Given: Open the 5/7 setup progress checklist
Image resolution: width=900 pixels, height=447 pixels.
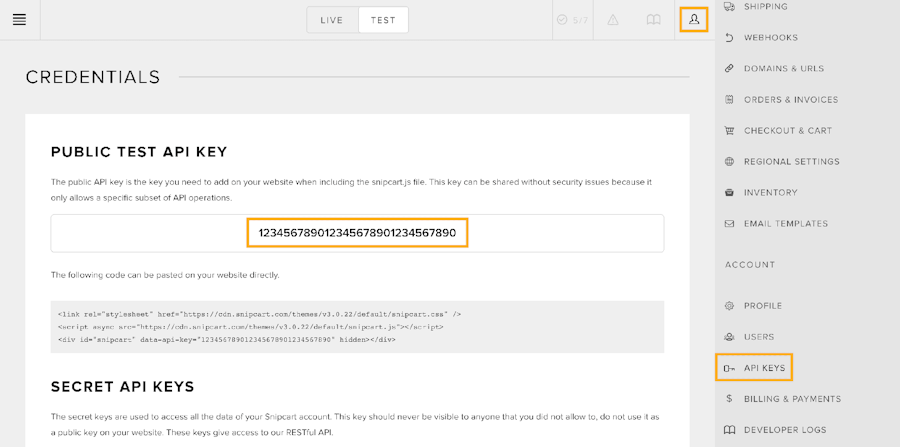Looking at the screenshot, I should click(x=573, y=20).
